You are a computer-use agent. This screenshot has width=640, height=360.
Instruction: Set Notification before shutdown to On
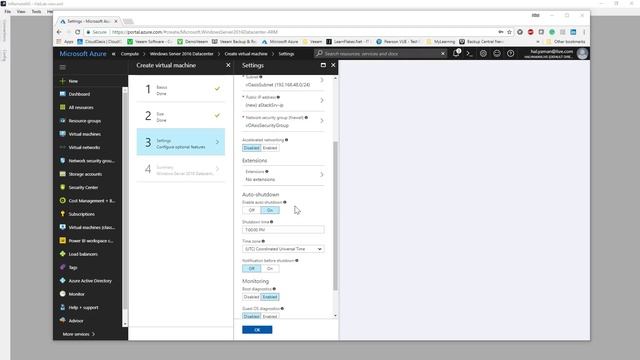(x=270, y=269)
